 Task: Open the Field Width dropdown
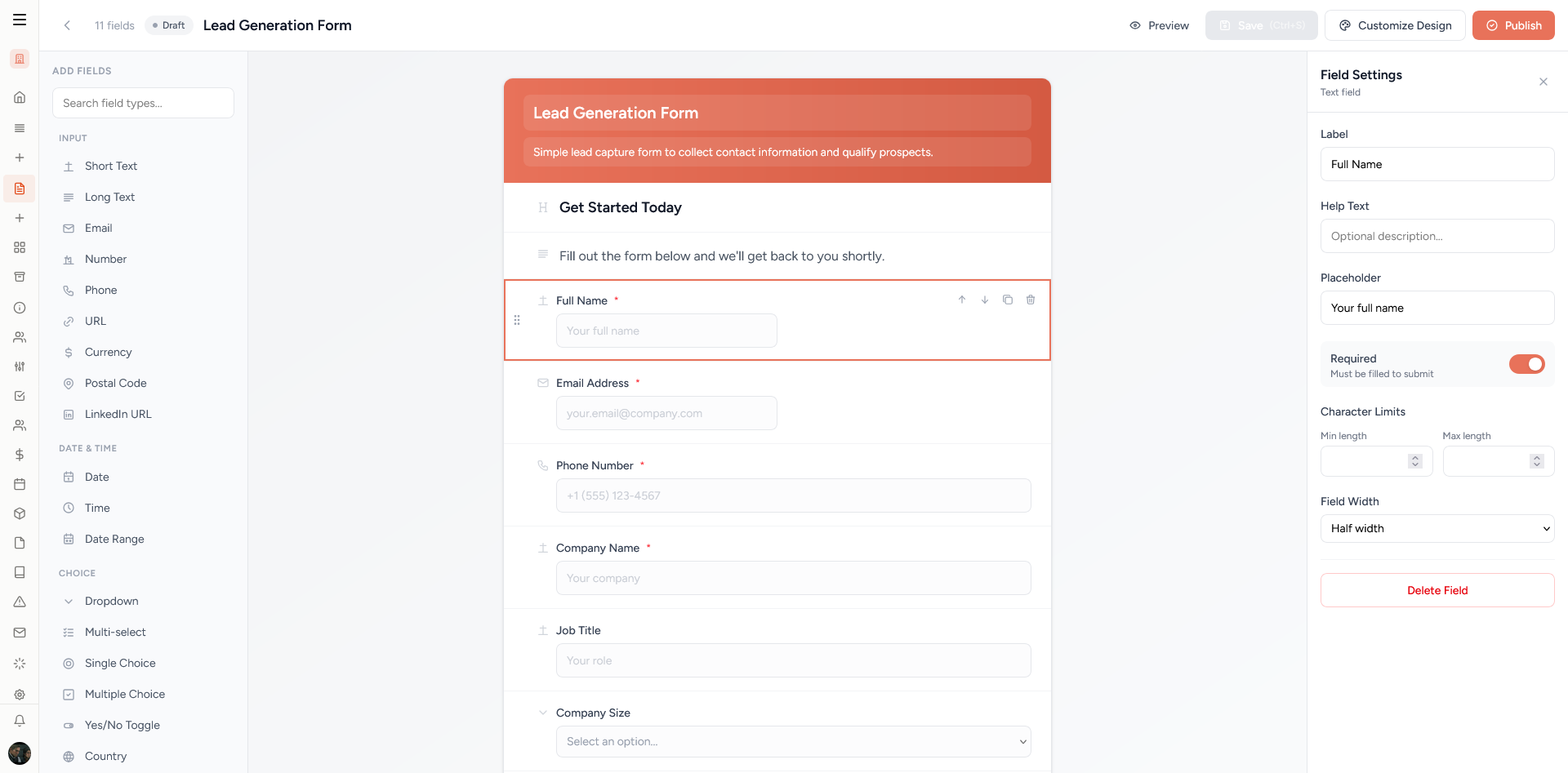click(1437, 528)
